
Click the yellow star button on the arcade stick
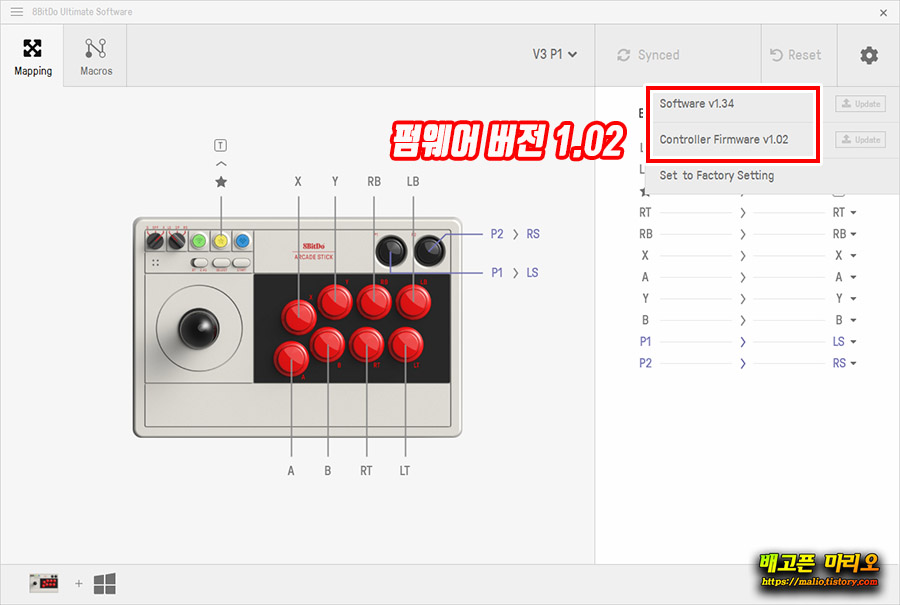(221, 241)
